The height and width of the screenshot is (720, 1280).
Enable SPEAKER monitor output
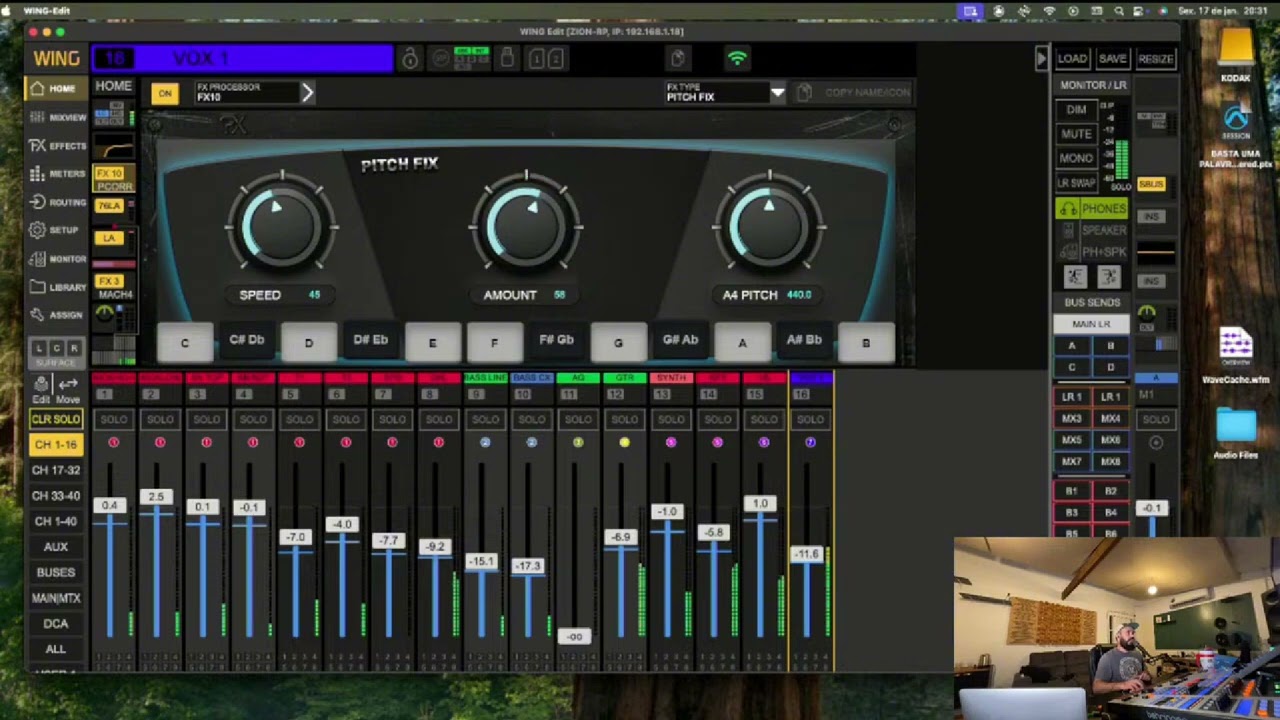1092,231
